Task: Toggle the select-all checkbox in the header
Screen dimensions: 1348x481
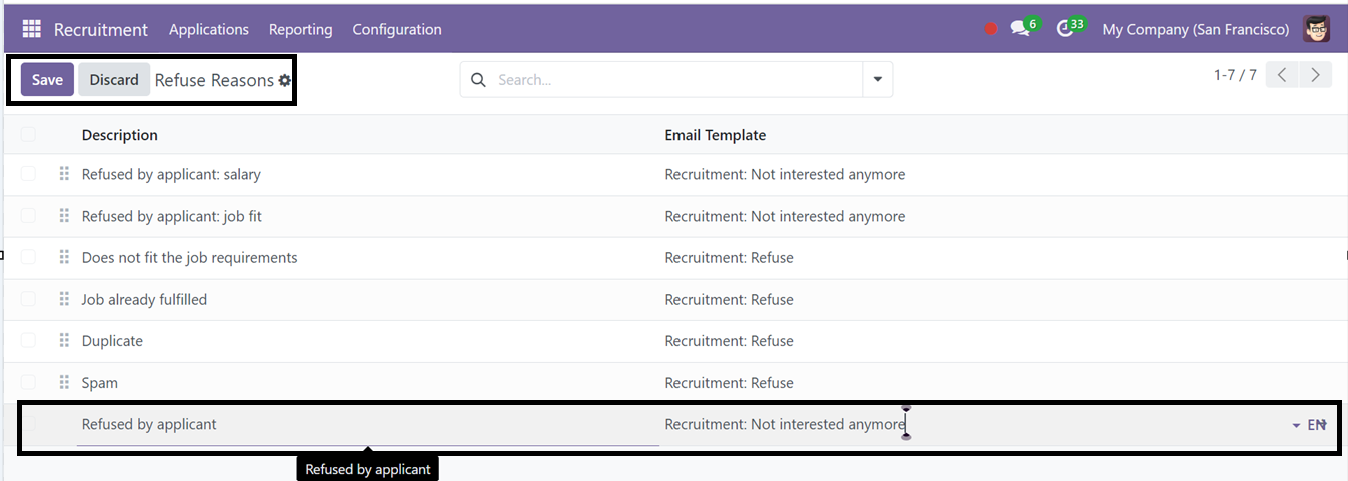Action: click(28, 134)
